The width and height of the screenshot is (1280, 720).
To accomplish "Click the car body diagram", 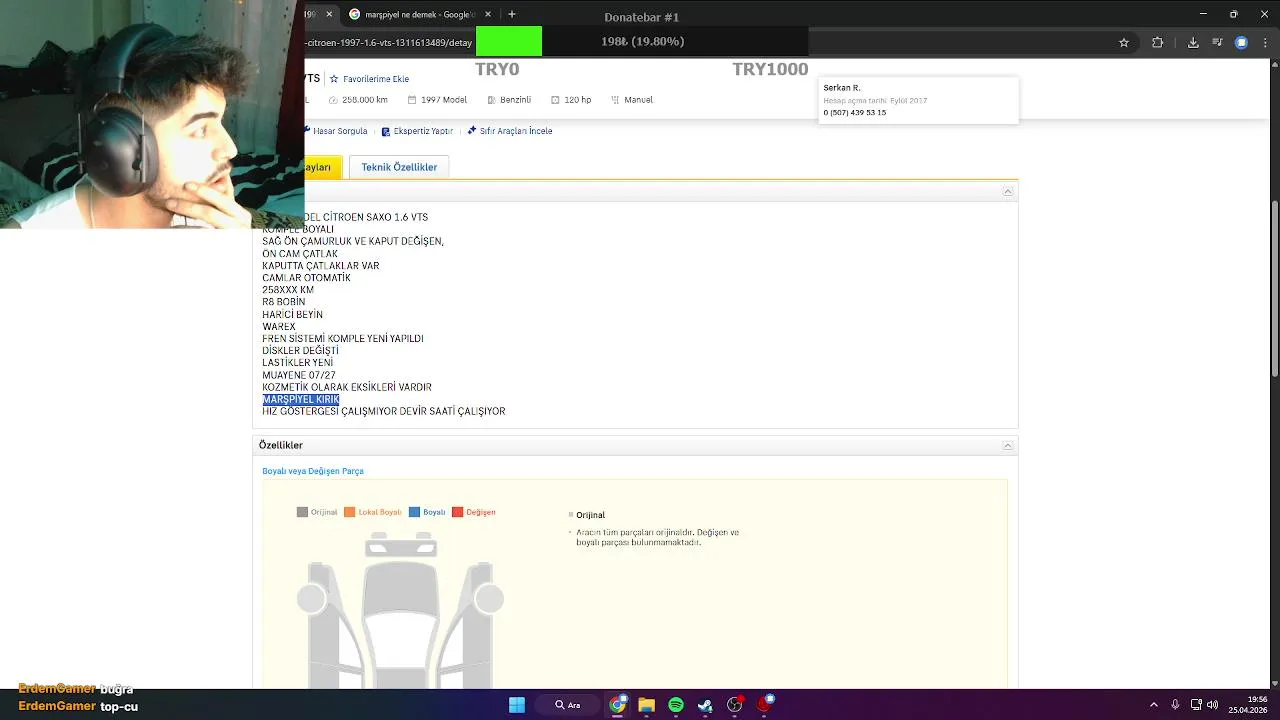I will [400, 610].
